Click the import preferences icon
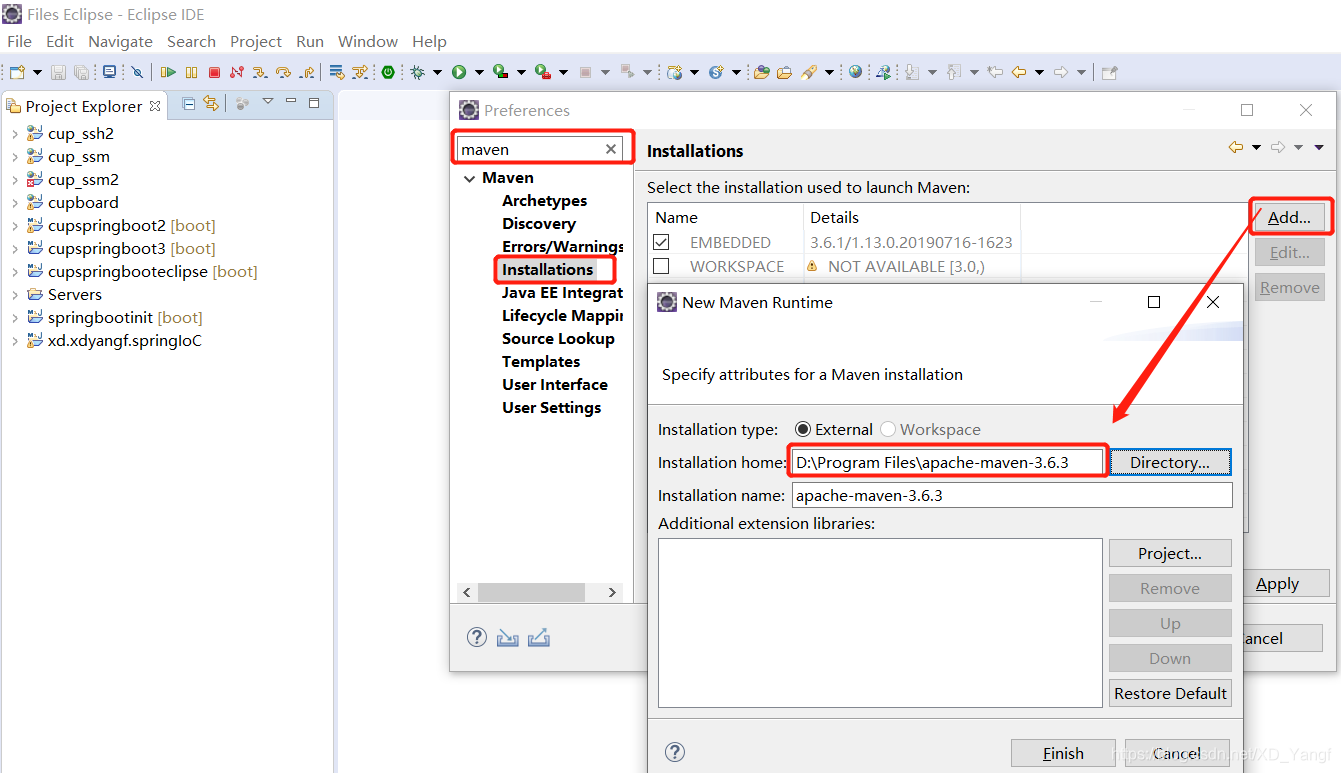 click(508, 638)
